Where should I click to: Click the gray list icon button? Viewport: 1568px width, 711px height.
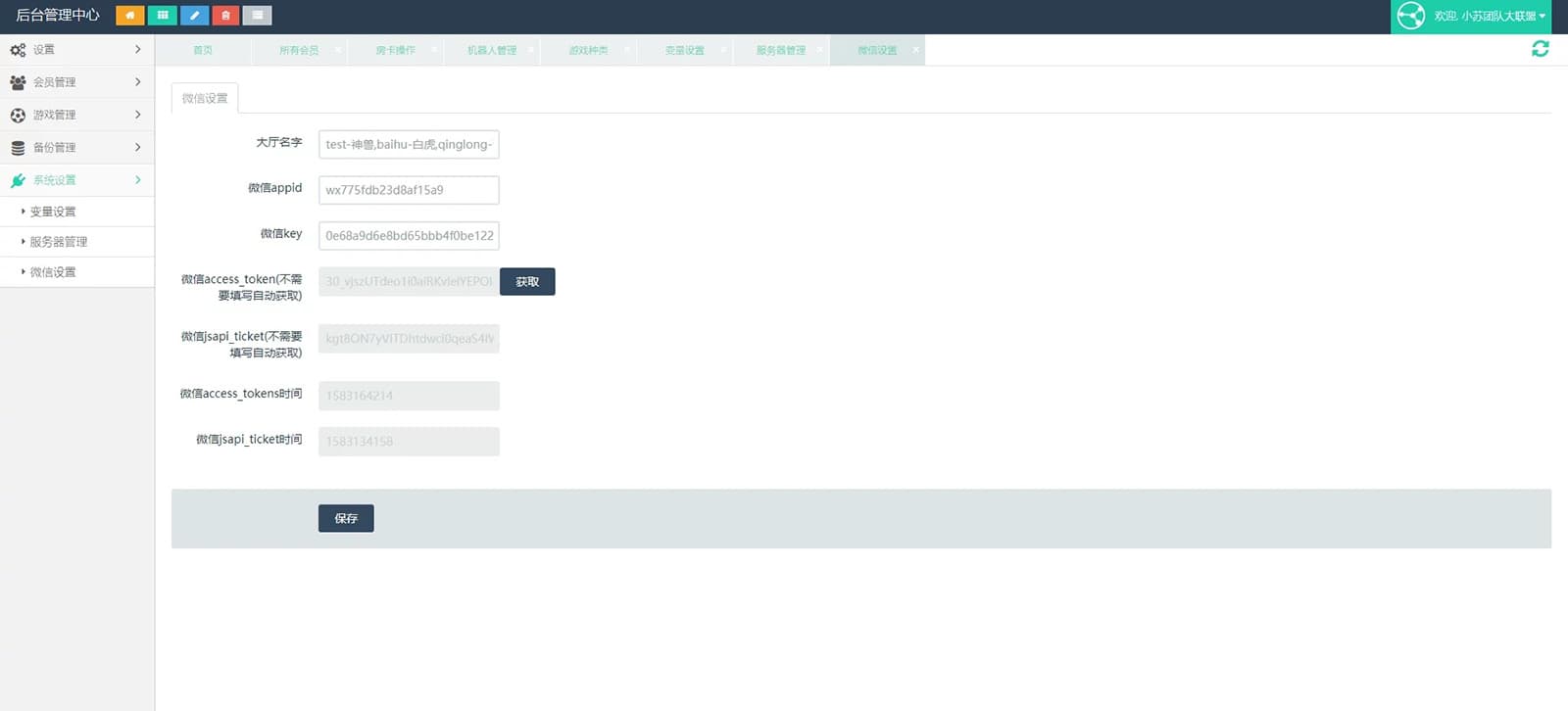pyautogui.click(x=258, y=16)
